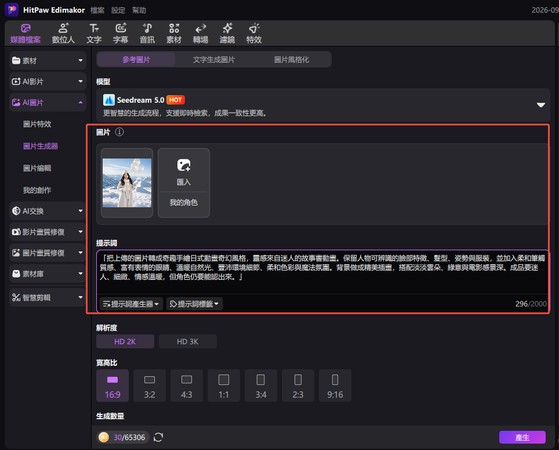The image size is (559, 450).
Task: Select the 文字 text tool icon
Action: tap(94, 34)
